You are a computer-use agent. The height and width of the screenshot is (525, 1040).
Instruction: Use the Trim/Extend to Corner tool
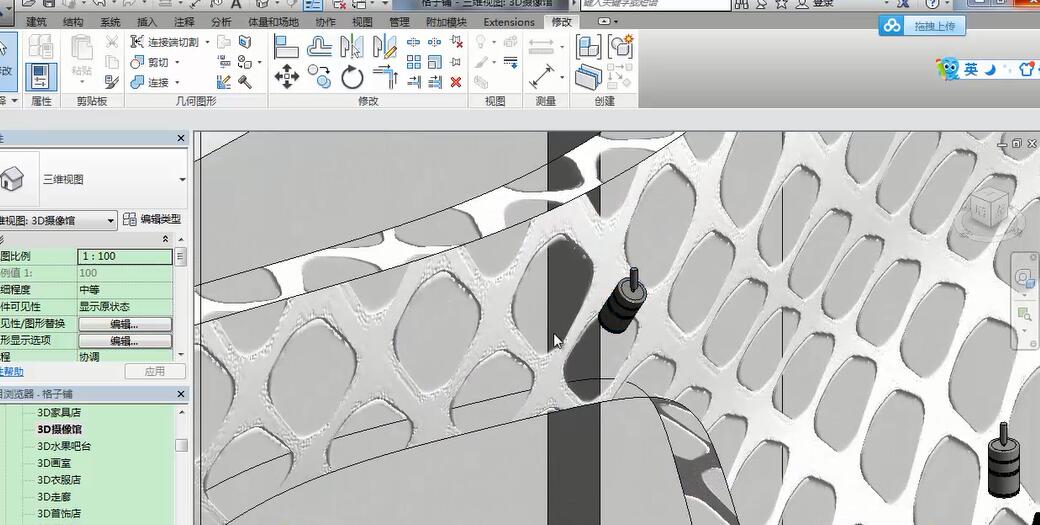coord(385,77)
